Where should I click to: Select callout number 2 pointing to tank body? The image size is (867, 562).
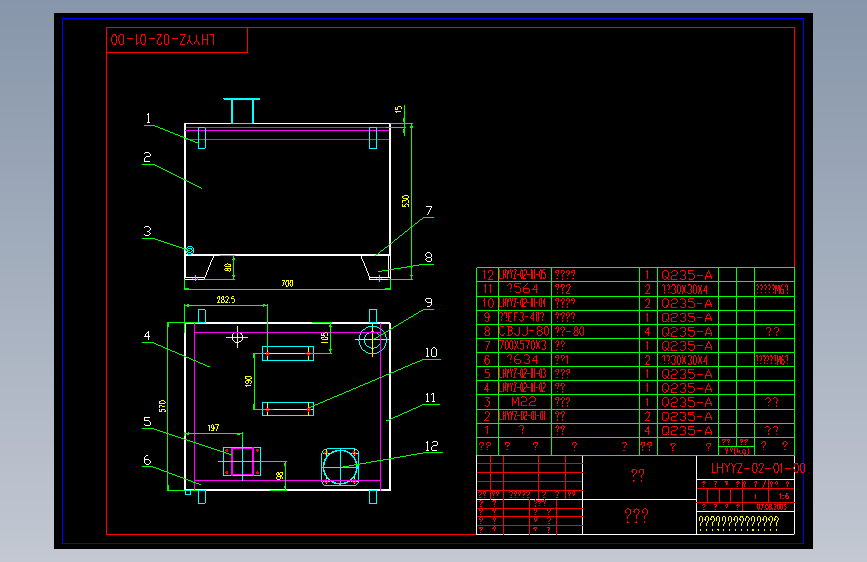(x=147, y=157)
